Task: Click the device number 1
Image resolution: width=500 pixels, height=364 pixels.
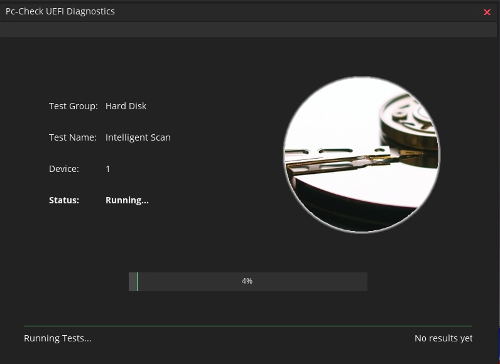Action: (x=108, y=169)
